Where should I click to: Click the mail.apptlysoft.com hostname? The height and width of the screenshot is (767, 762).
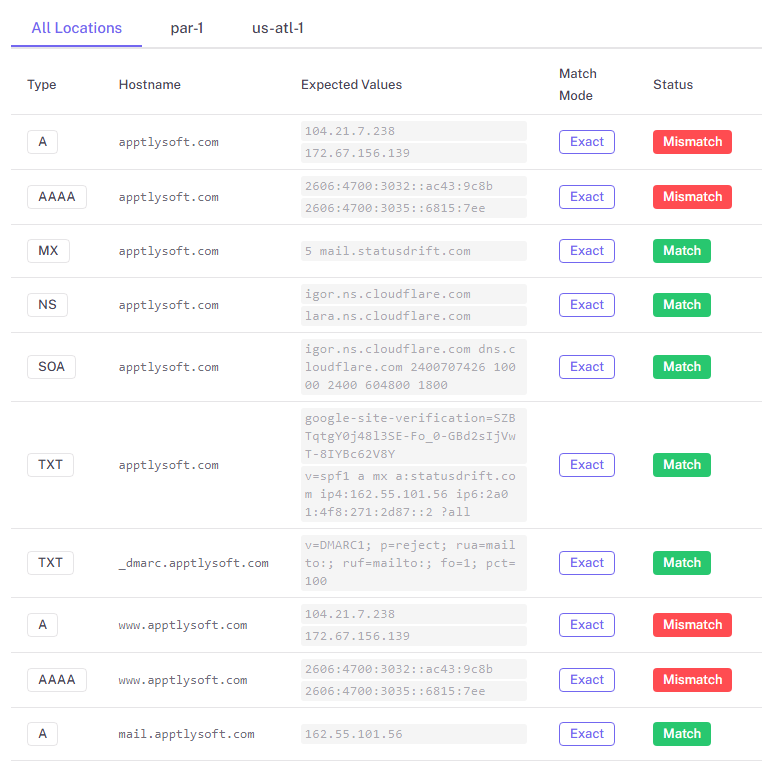(x=186, y=734)
